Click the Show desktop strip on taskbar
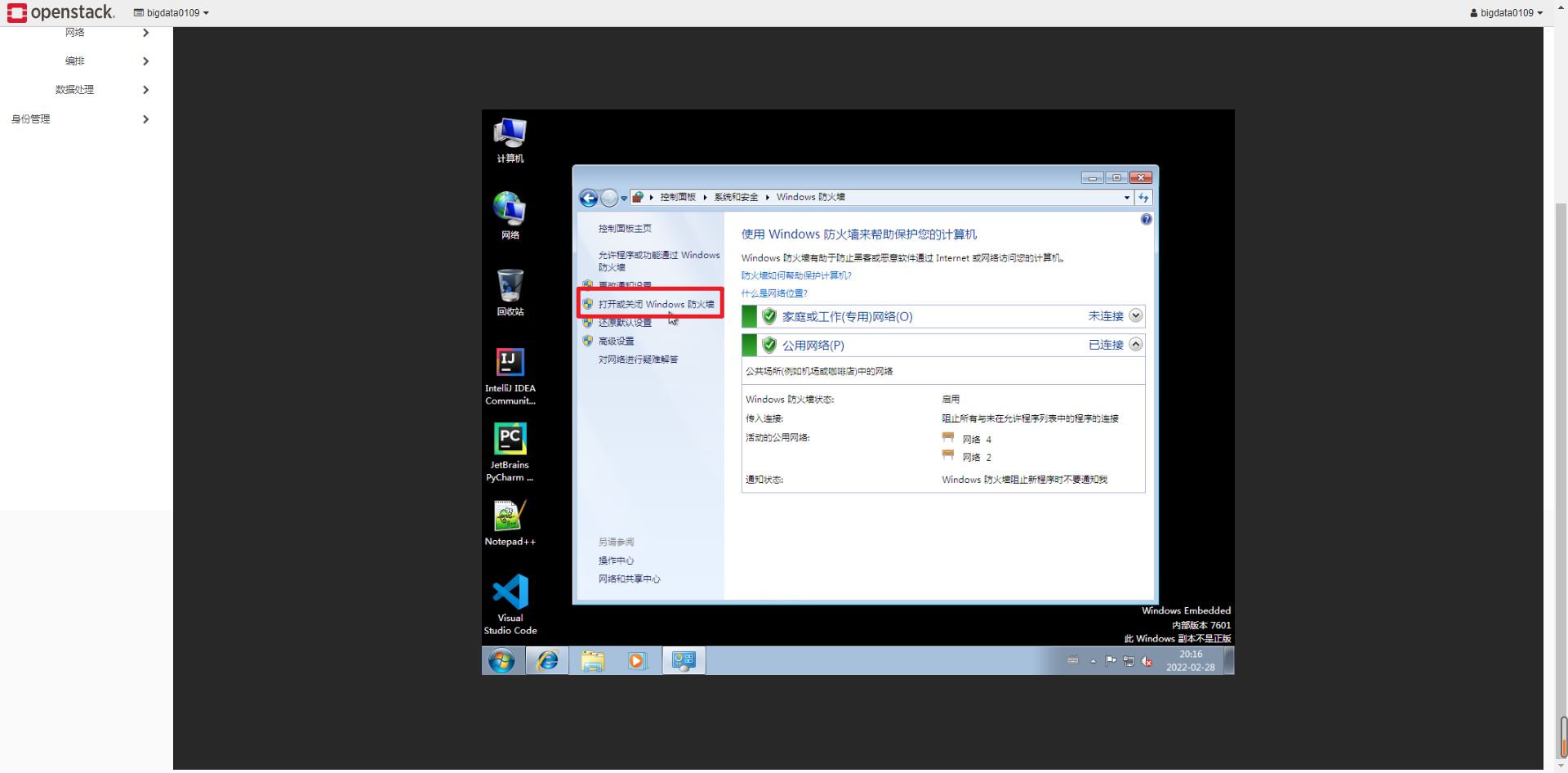The height and width of the screenshot is (773, 1568). pos(1229,660)
